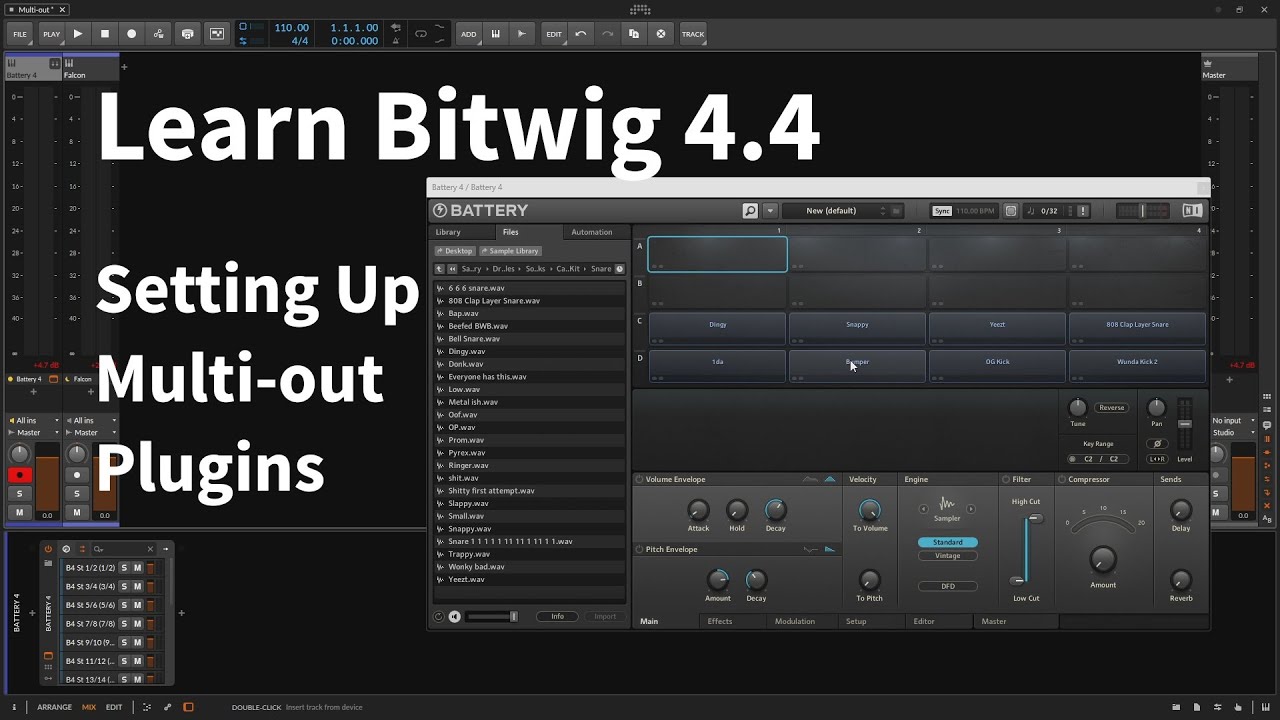Select the Vintage sampler engine mode
Viewport: 1280px width, 720px height.
(948, 556)
